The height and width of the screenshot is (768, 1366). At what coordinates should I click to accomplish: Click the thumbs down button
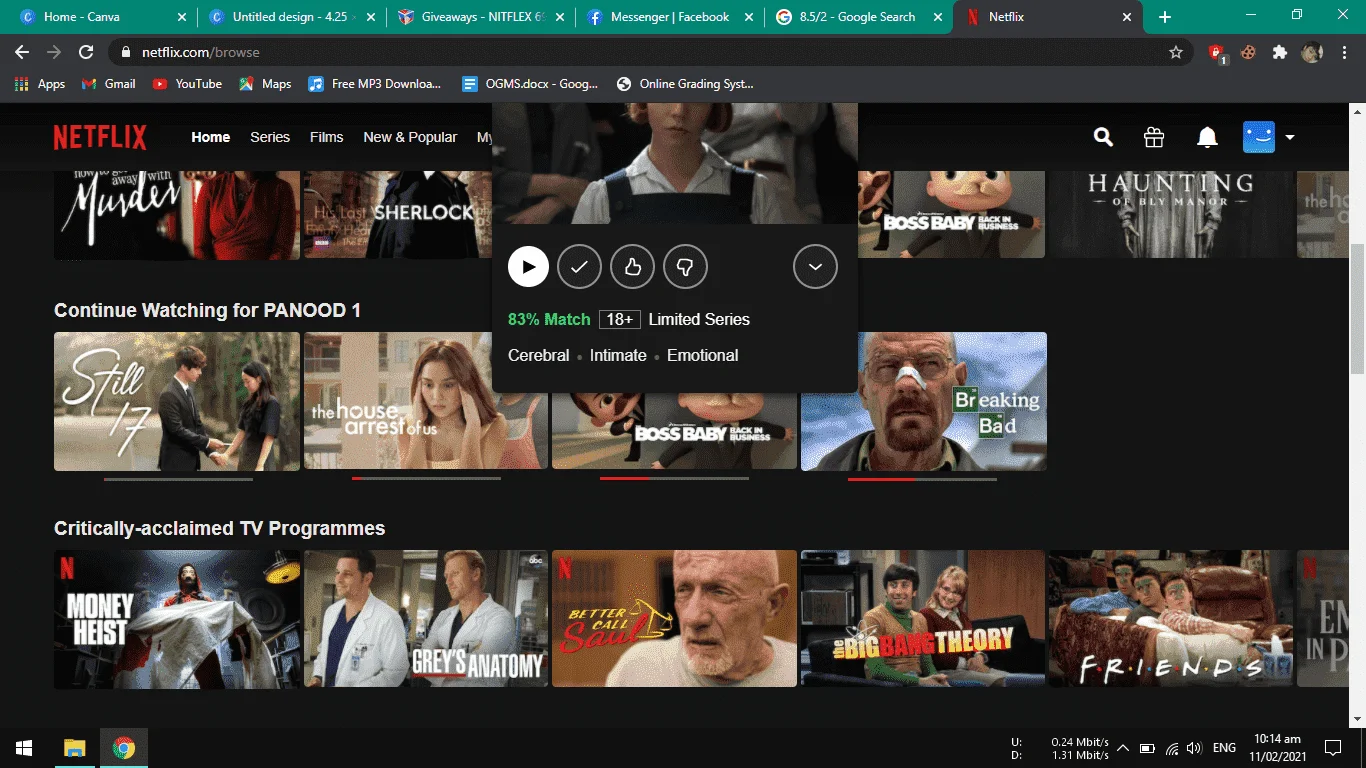click(685, 267)
